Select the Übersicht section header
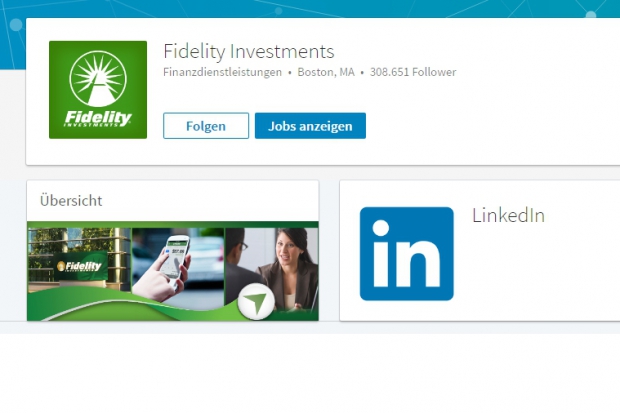This screenshot has height=413, width=620. tap(71, 201)
